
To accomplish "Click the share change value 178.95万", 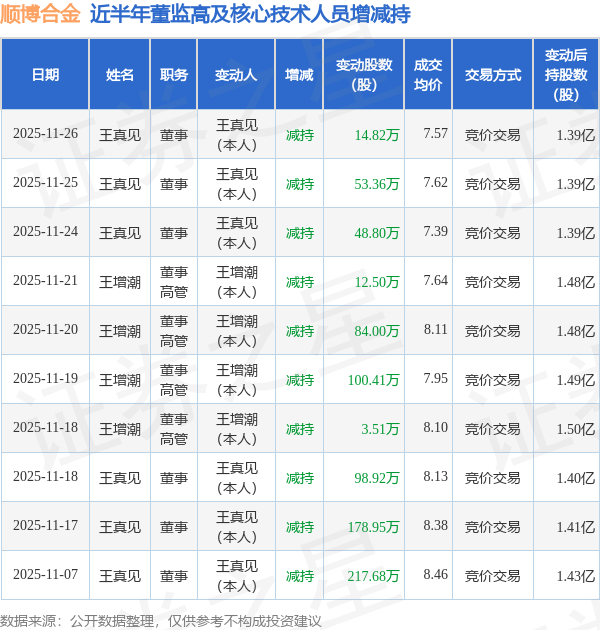I will (374, 527).
